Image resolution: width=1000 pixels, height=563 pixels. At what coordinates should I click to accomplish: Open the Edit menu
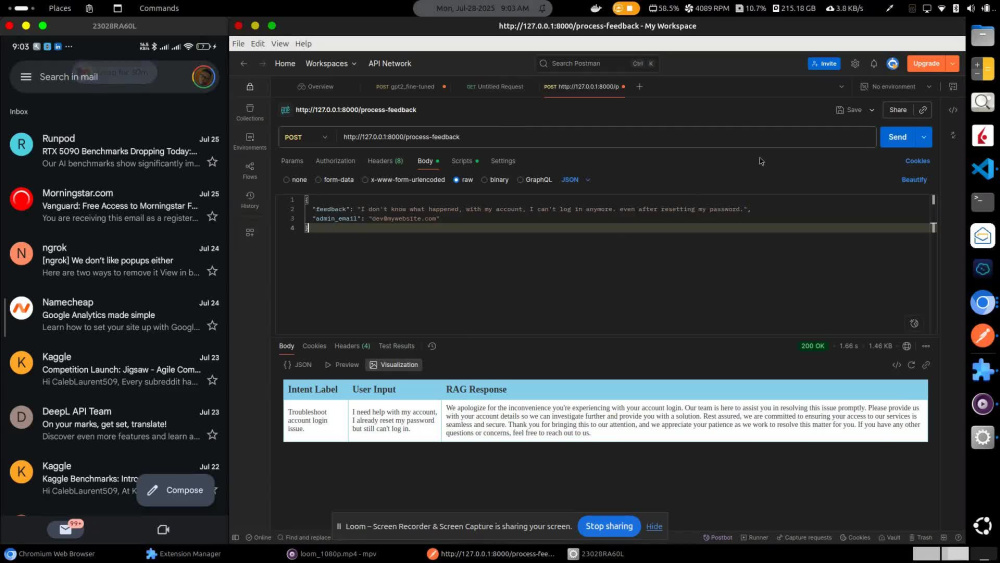pos(258,44)
